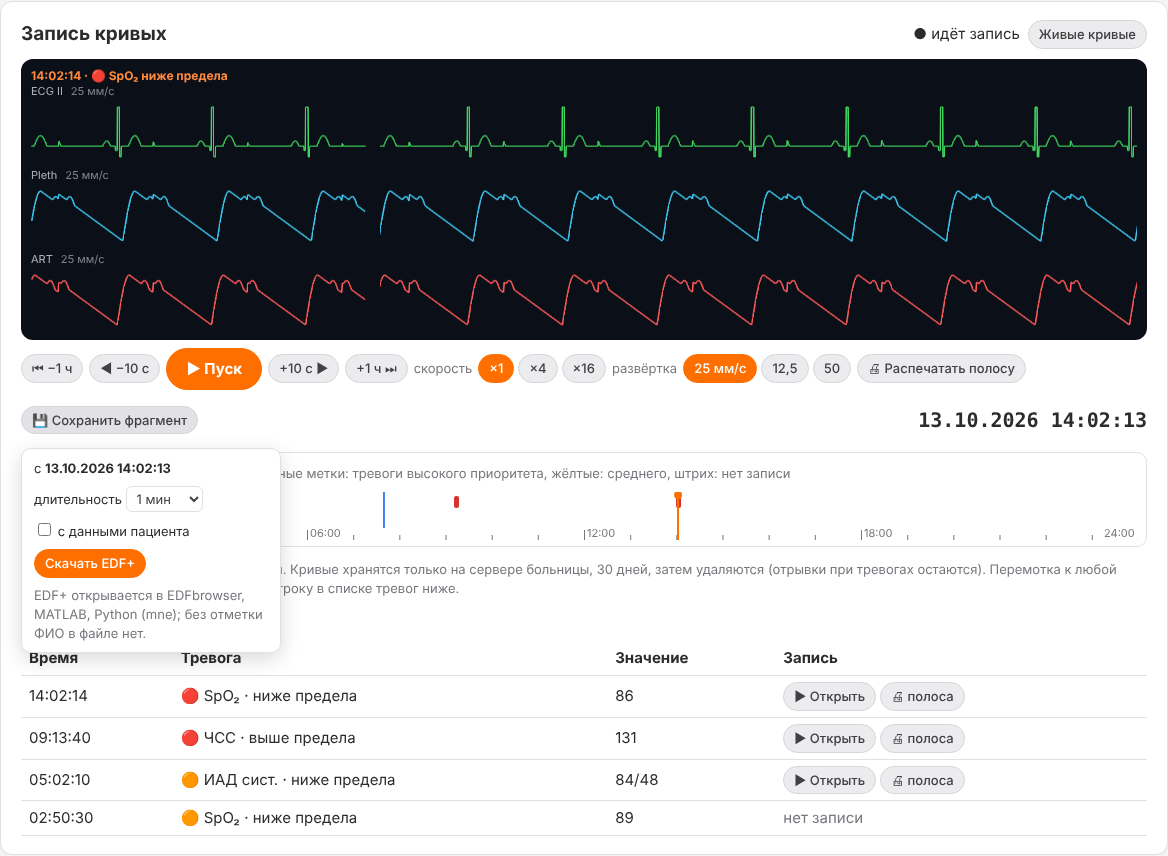The image size is (1168, 856).
Task: Click the timestamp 13.10.2026 14:02:13 at right
Action: (x=1032, y=420)
